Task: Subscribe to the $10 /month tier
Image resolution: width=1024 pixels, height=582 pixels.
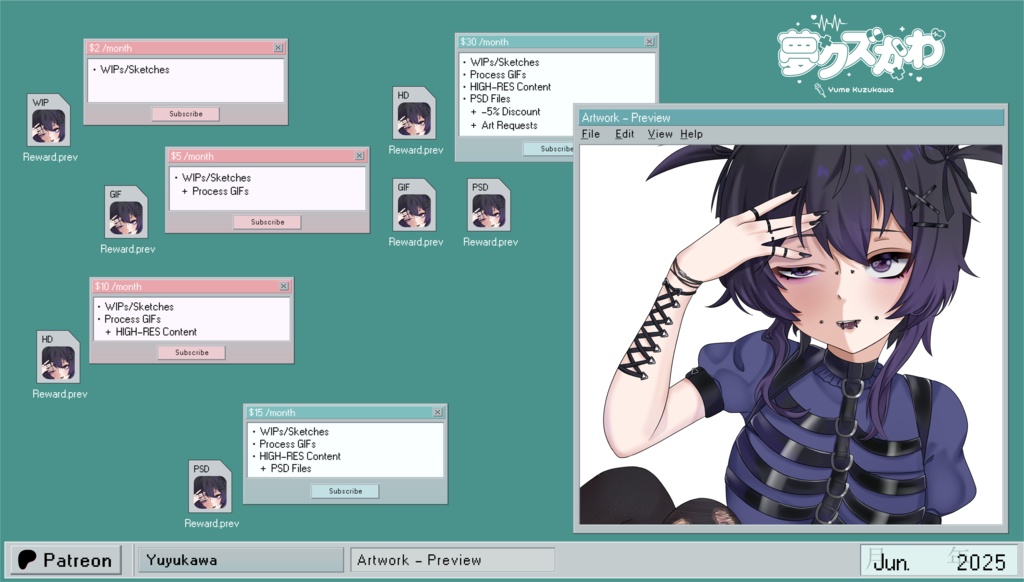Action: (x=191, y=352)
